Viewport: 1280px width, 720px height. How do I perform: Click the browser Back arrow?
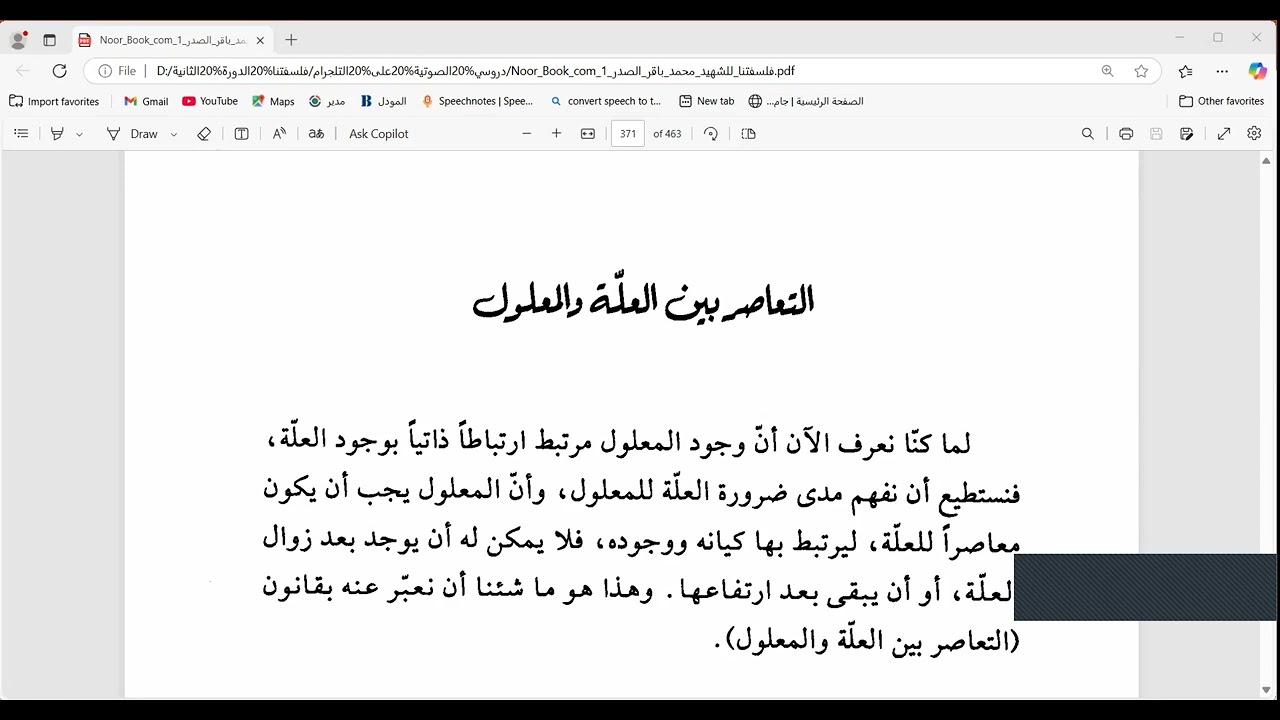click(23, 71)
